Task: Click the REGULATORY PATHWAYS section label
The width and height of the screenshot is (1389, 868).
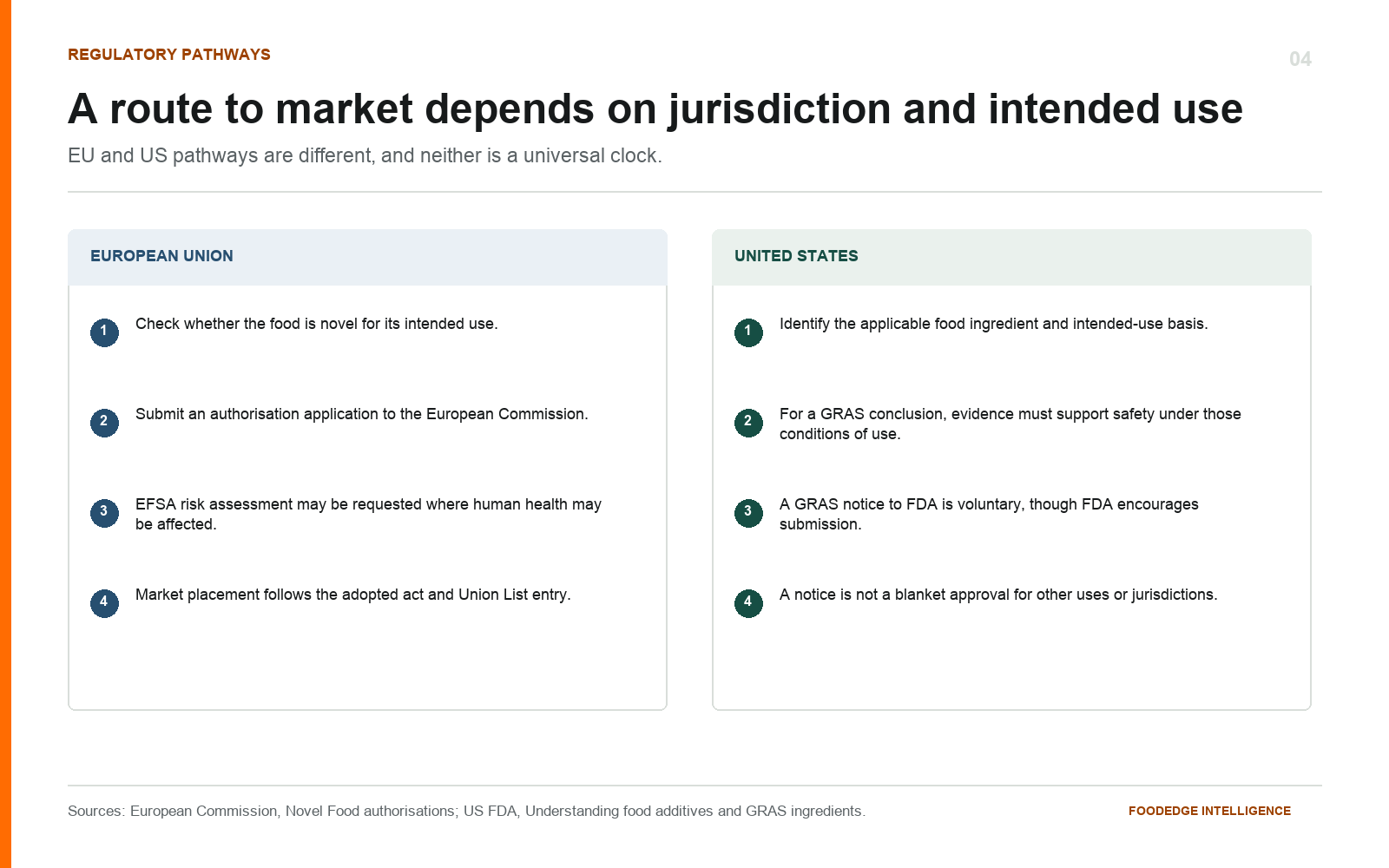Action: click(x=169, y=55)
